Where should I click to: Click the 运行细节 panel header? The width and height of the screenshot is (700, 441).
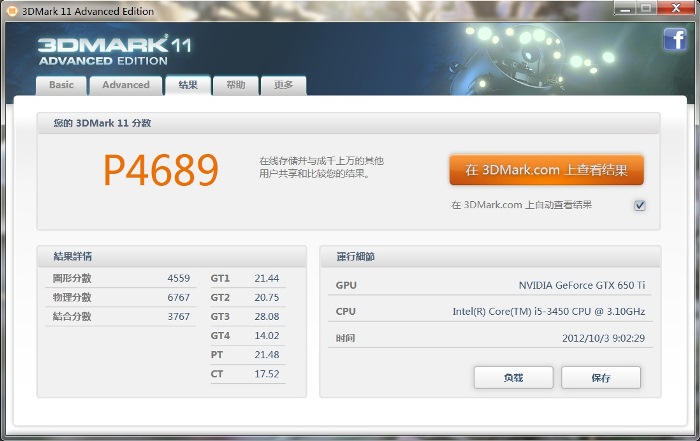[x=355, y=256]
